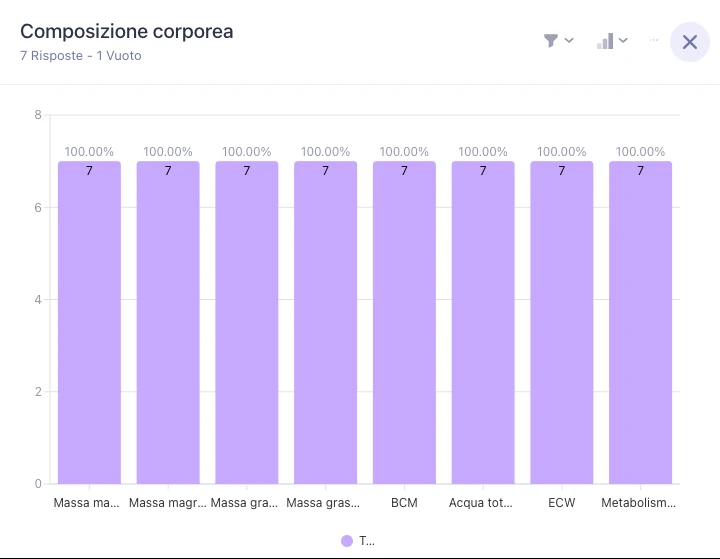
Task: Click the Metabolism... bar
Action: coord(641,322)
